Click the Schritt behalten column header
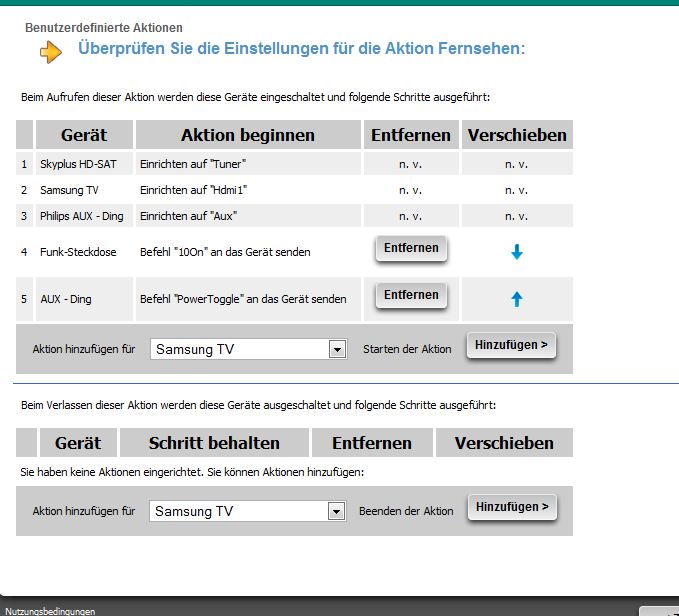This screenshot has width=679, height=616. pyautogui.click(x=214, y=443)
